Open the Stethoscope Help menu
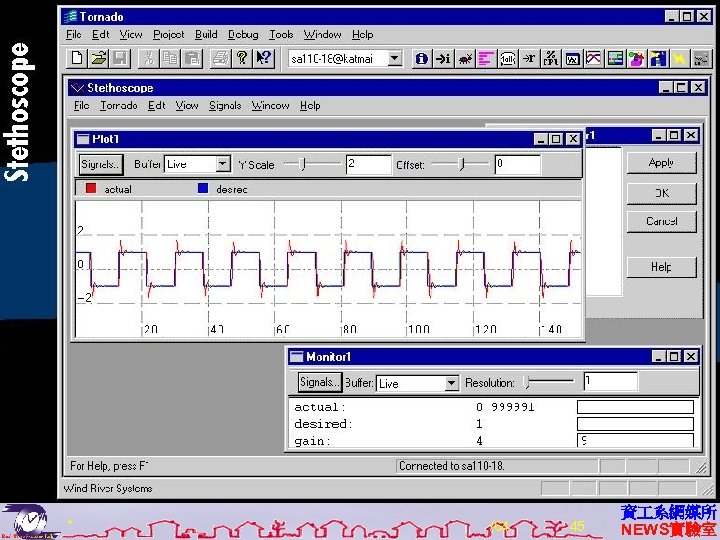 310,106
